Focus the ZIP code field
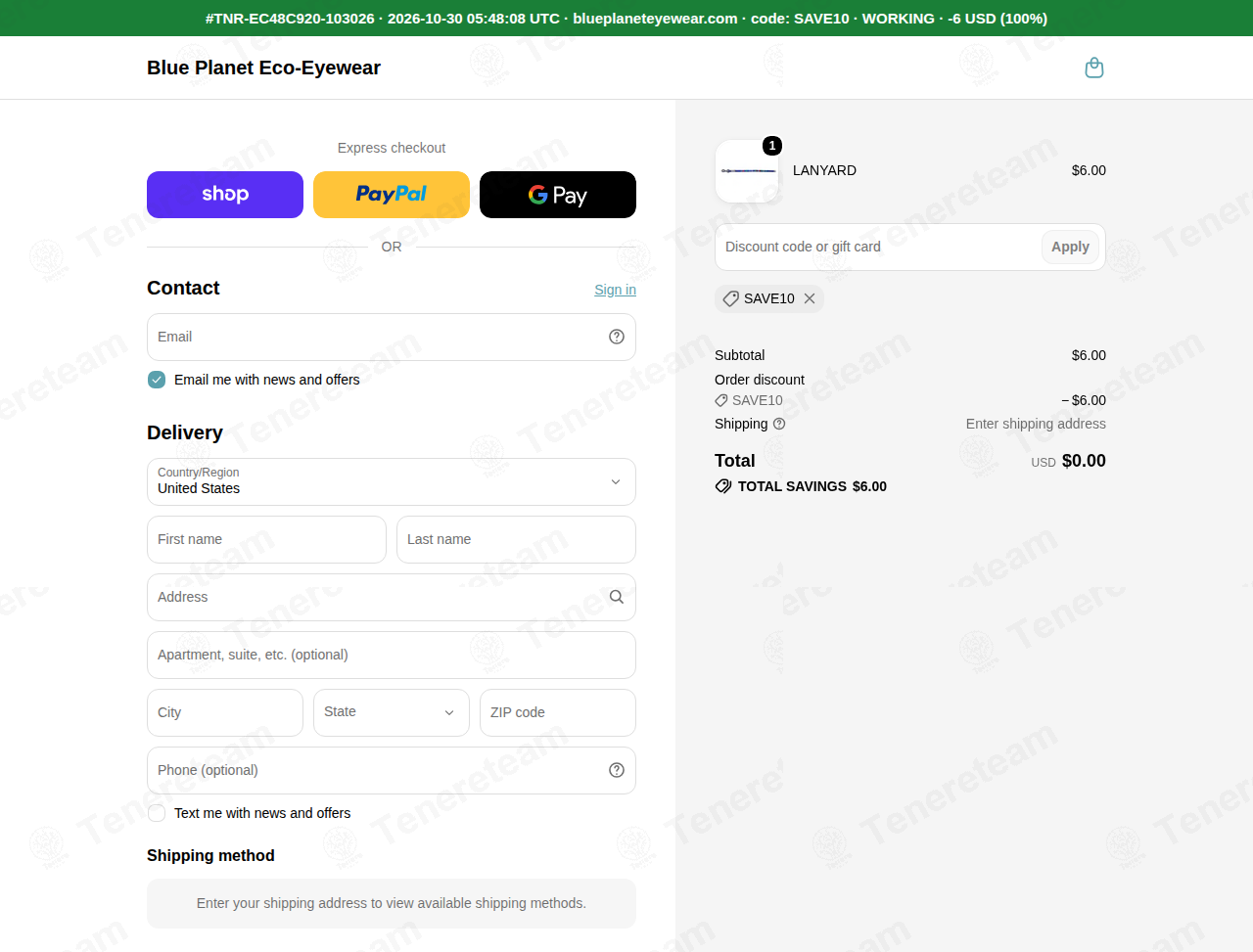This screenshot has width=1253, height=952. tap(558, 712)
